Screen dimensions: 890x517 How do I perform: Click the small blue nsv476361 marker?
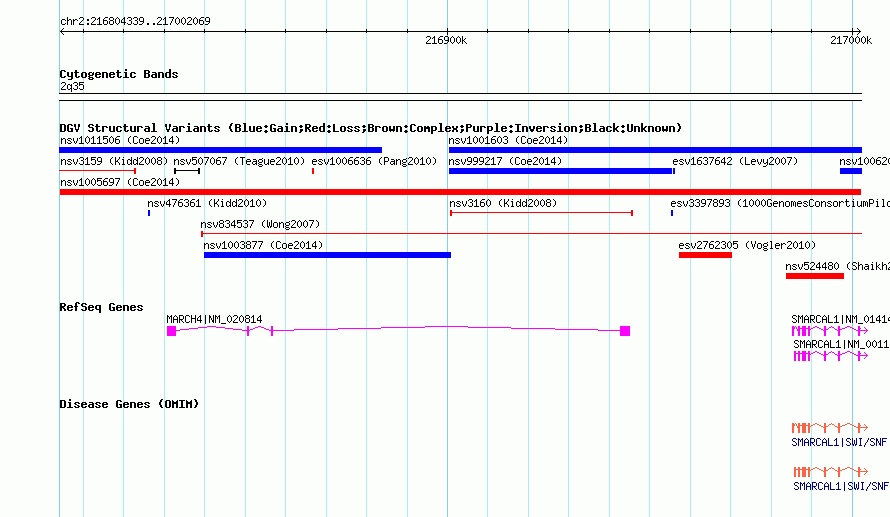click(149, 213)
